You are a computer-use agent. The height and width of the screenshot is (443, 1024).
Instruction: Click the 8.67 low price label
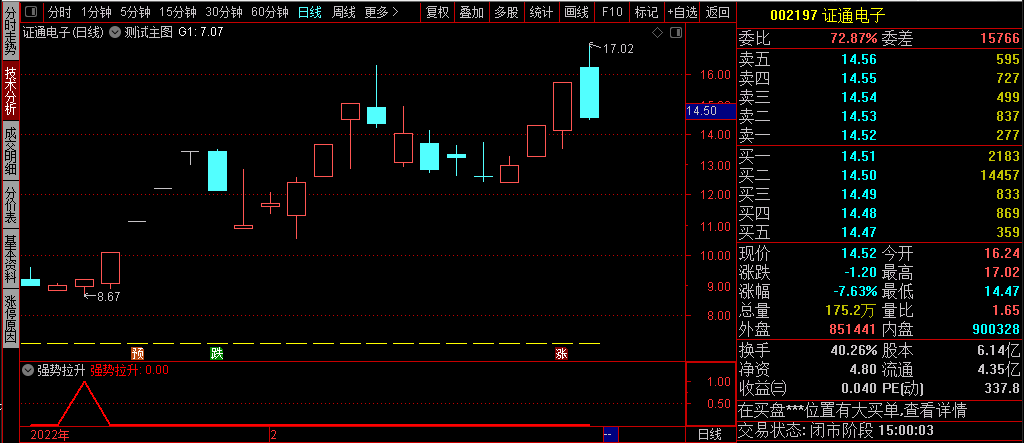pyautogui.click(x=109, y=296)
